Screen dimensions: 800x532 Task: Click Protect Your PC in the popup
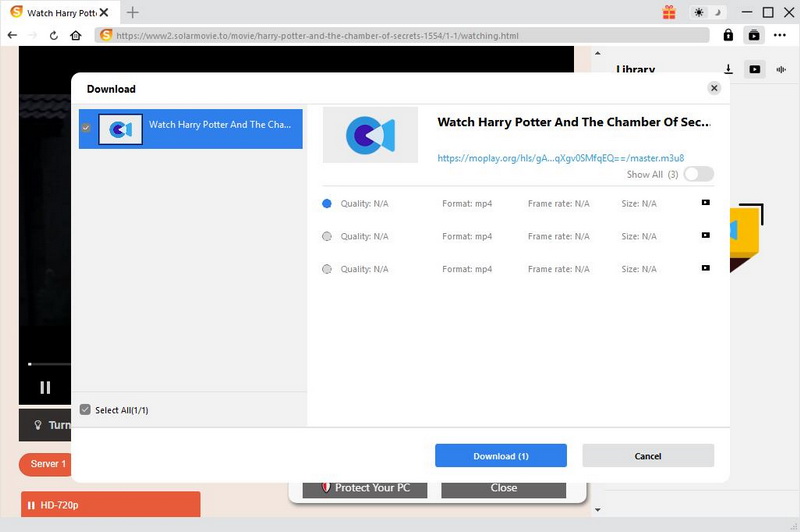coord(365,489)
